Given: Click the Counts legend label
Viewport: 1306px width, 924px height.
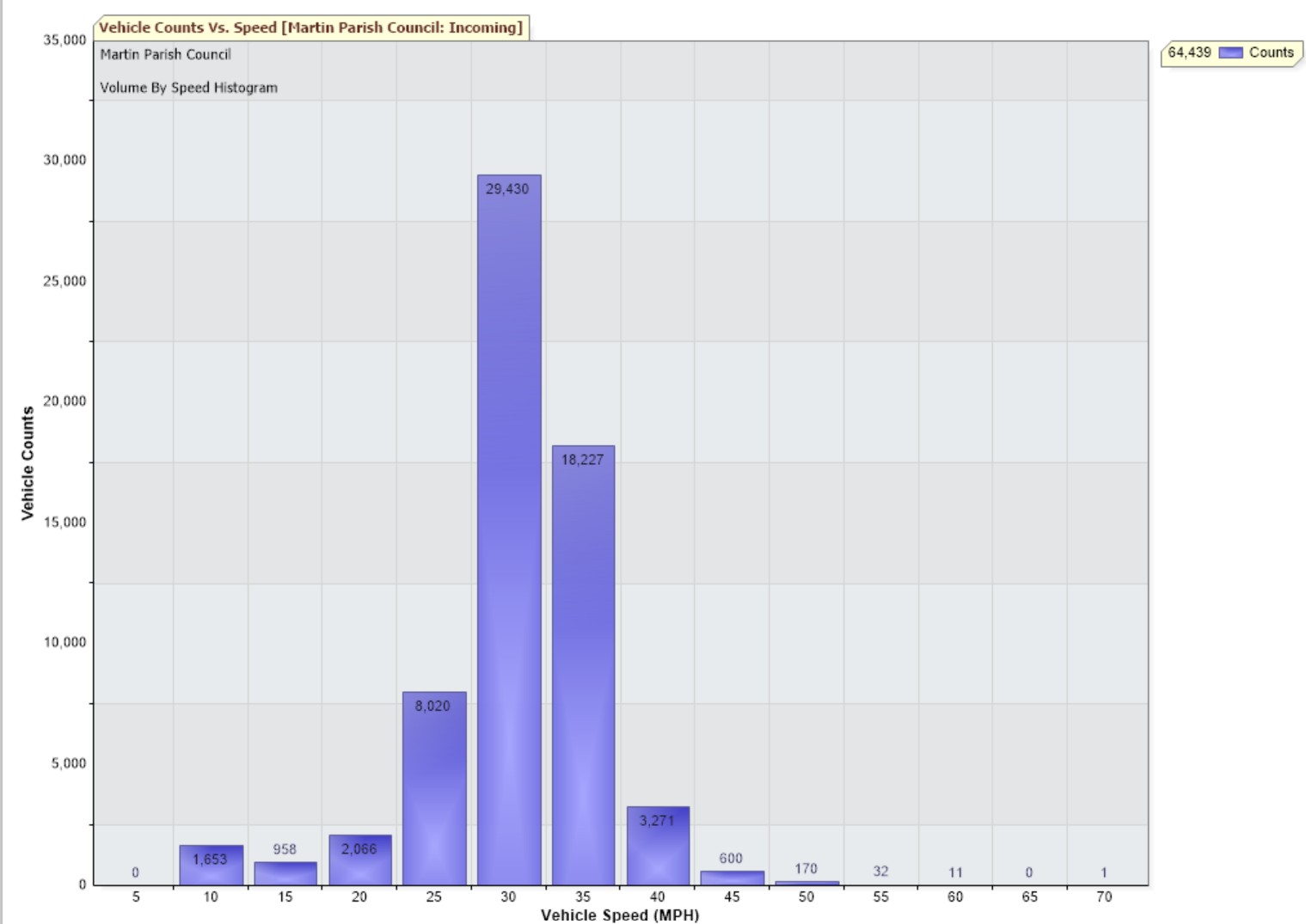Looking at the screenshot, I should tap(1271, 52).
